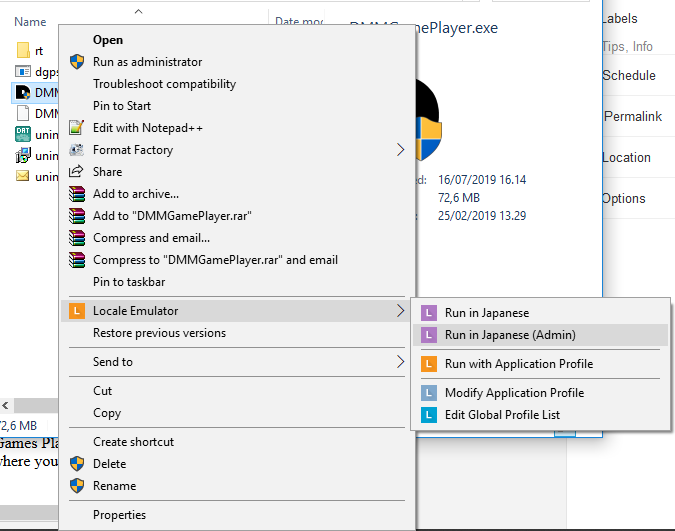Screen dimensions: 675x531
Task: Click the Share icon in the context menu
Action: pos(77,172)
